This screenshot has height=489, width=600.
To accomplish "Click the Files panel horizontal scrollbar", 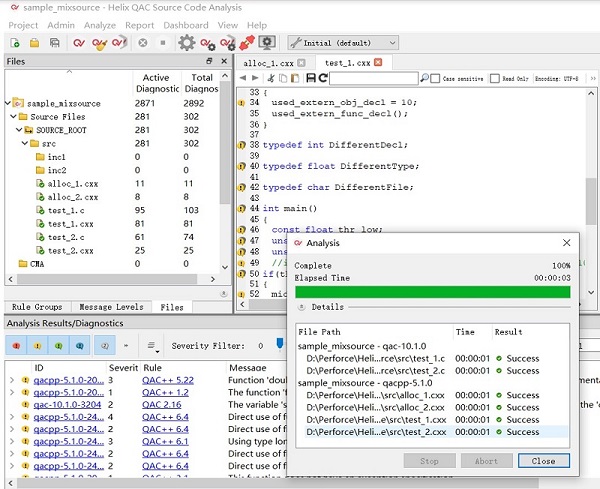I will pos(106,279).
